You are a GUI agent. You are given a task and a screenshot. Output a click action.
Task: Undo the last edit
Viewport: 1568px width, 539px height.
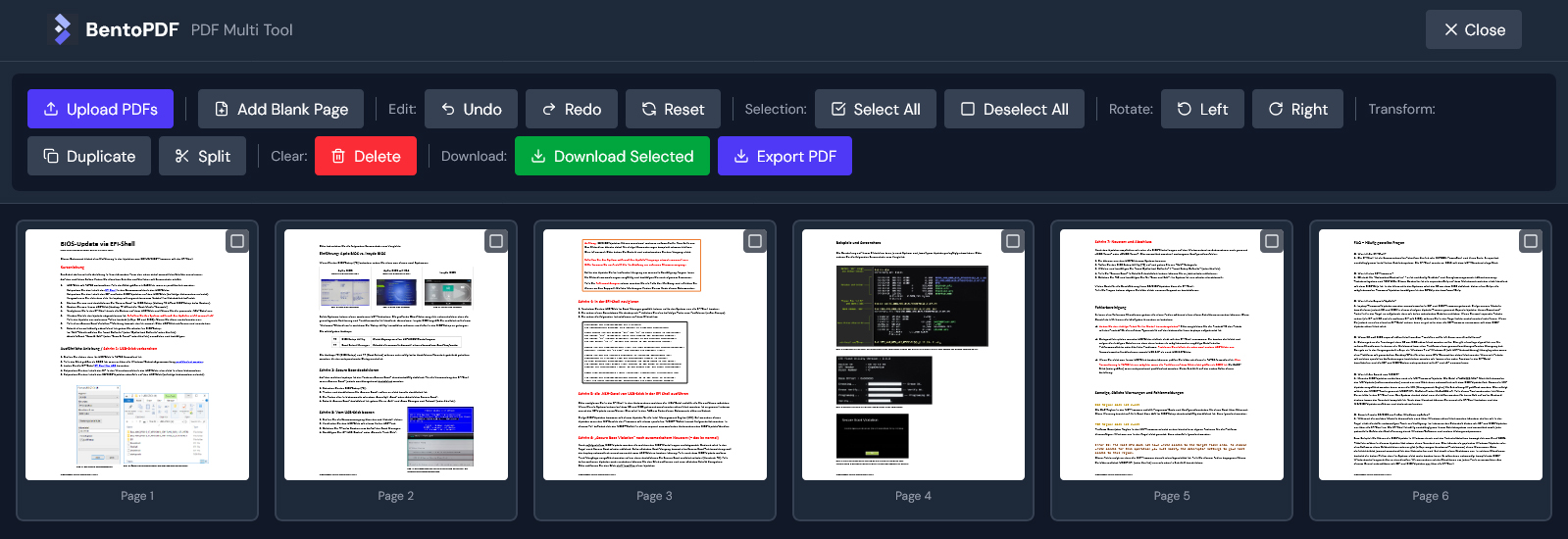tap(471, 109)
